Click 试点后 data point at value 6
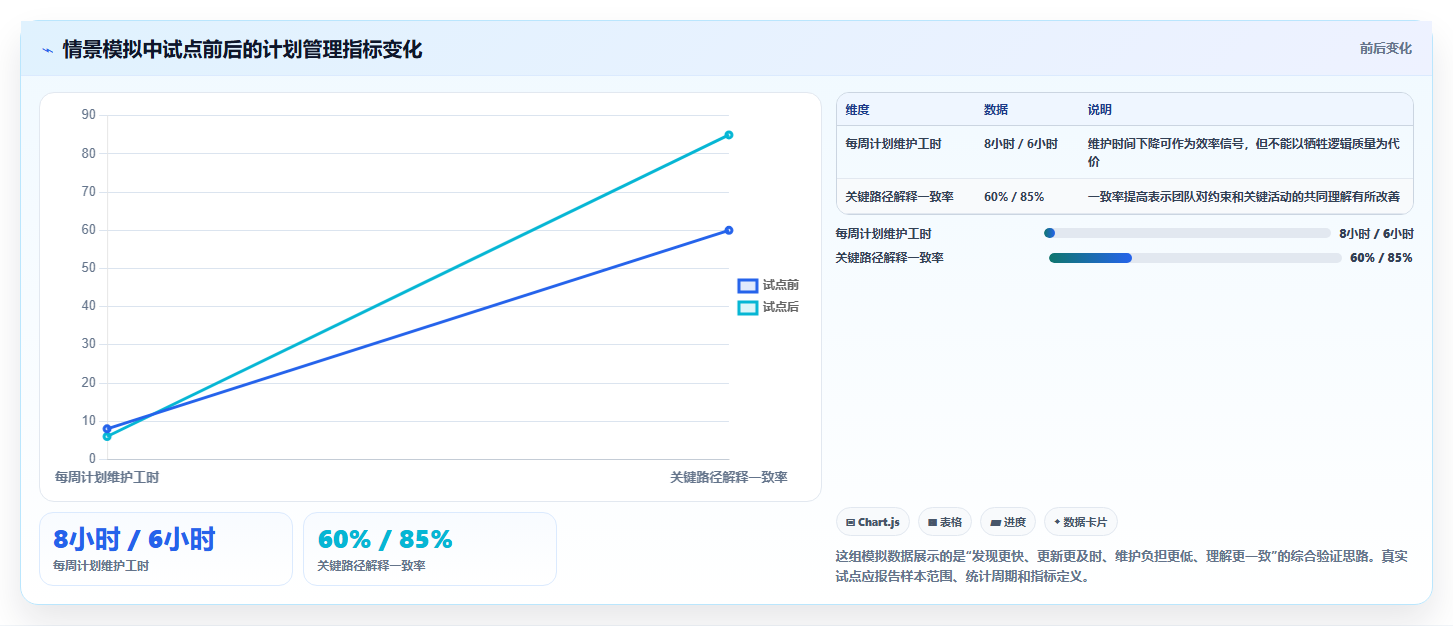Viewport: 1453px width, 626px height. coord(107,436)
